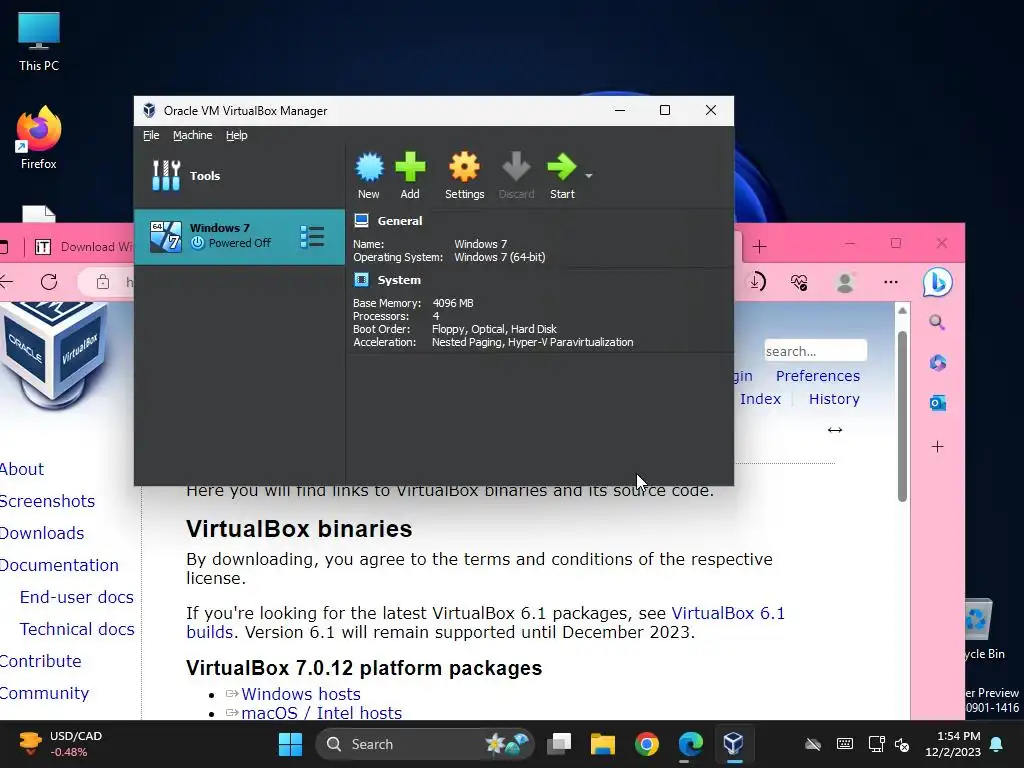Open the Index link on webpage

coord(760,399)
